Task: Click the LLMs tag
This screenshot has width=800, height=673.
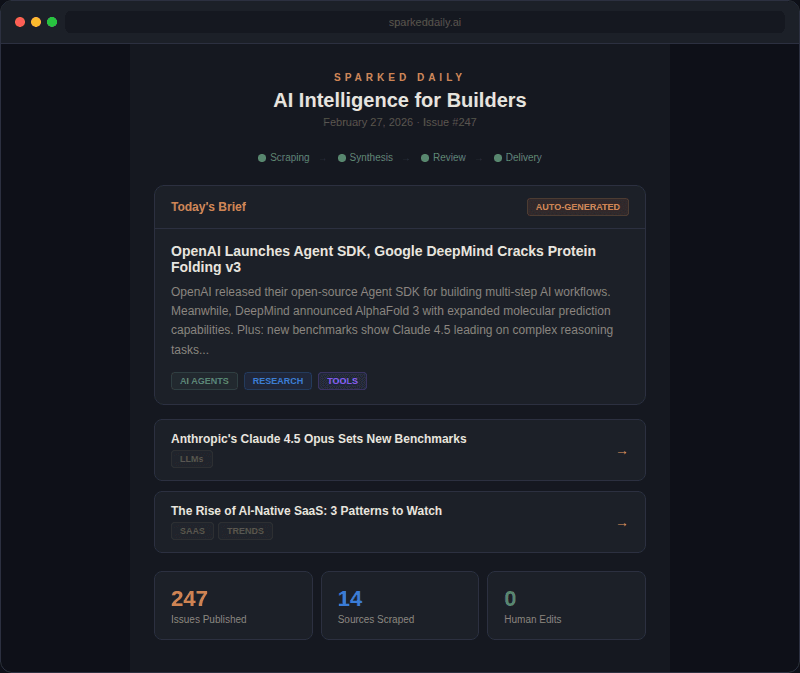Action: pyautogui.click(x=192, y=459)
